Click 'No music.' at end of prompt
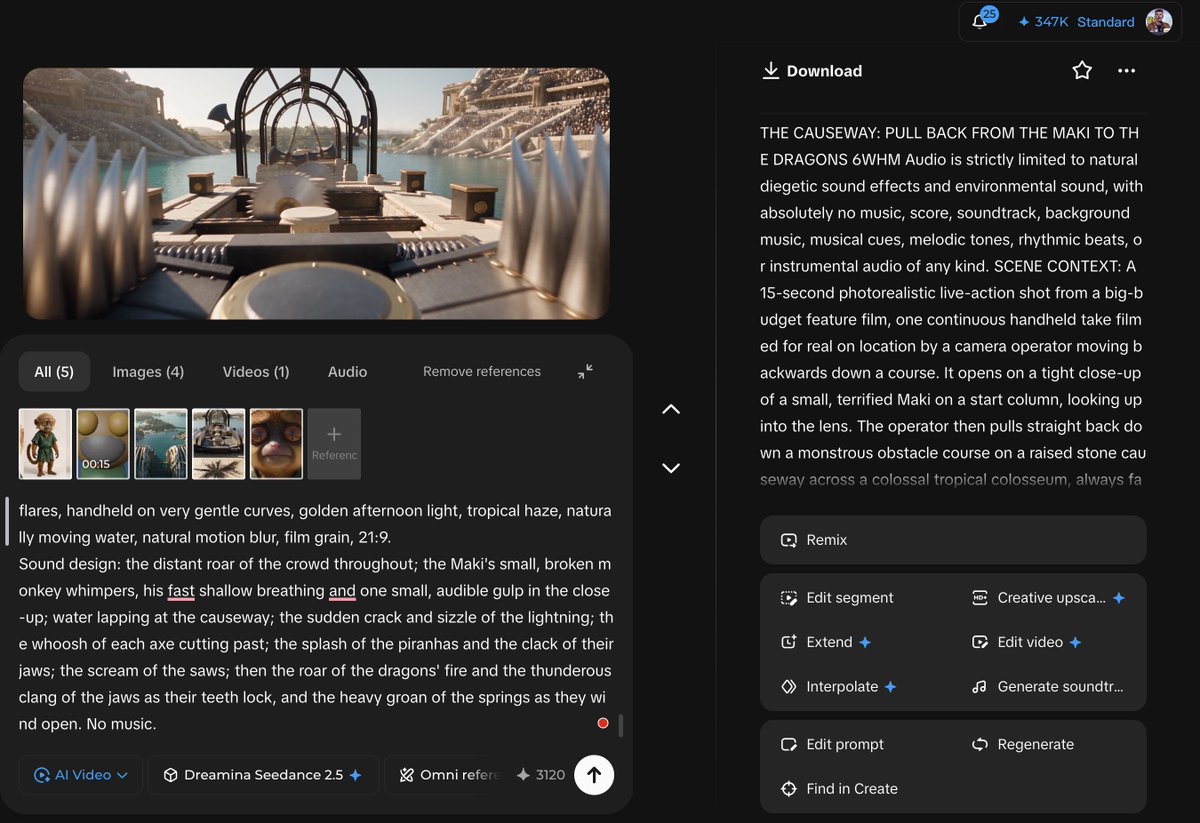This screenshot has width=1200, height=823. tap(124, 724)
